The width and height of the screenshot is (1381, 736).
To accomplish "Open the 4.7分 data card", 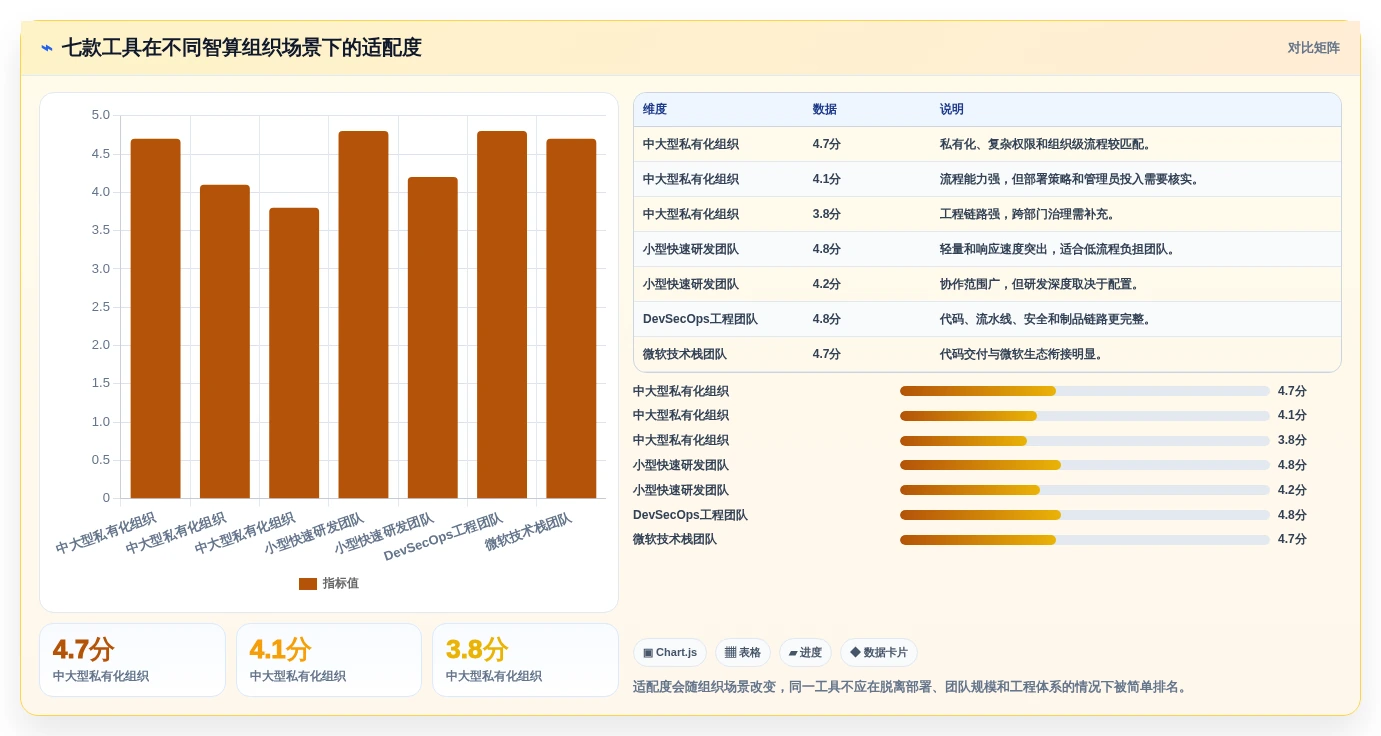I will [132, 660].
